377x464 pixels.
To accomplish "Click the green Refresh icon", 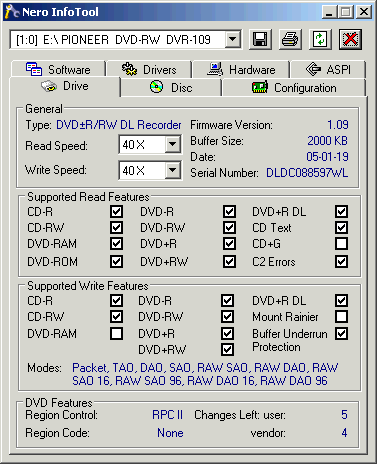I will (320, 39).
